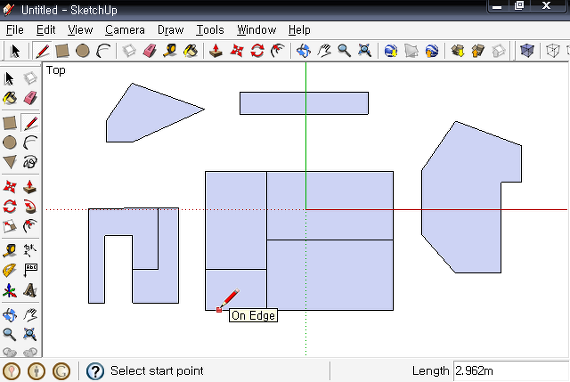Select the Axes tool
Image resolution: width=570 pixels, height=382 pixels.
9,290
